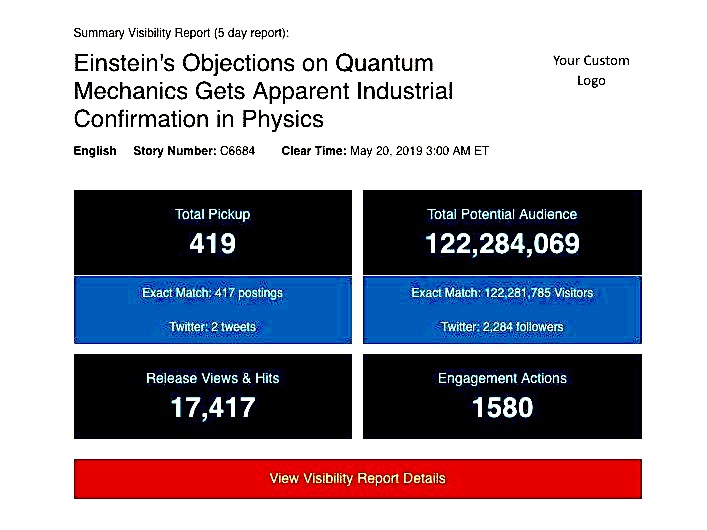
Task: Select the Engagement Actions 1580 tile
Action: point(502,396)
